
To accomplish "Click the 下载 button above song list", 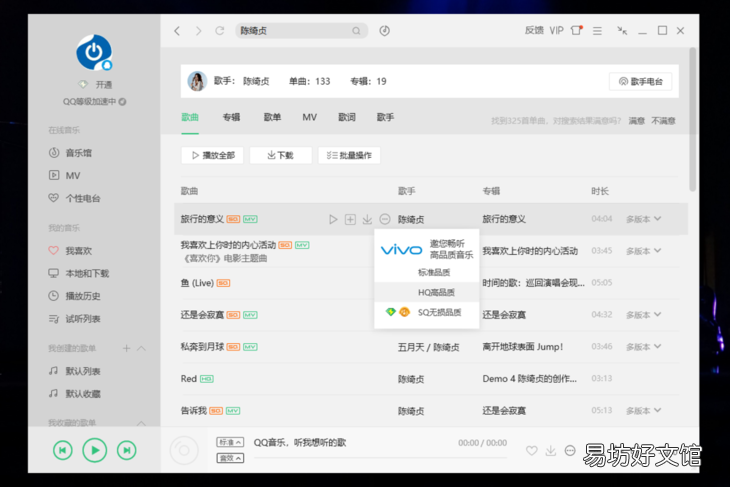I will tap(281, 156).
